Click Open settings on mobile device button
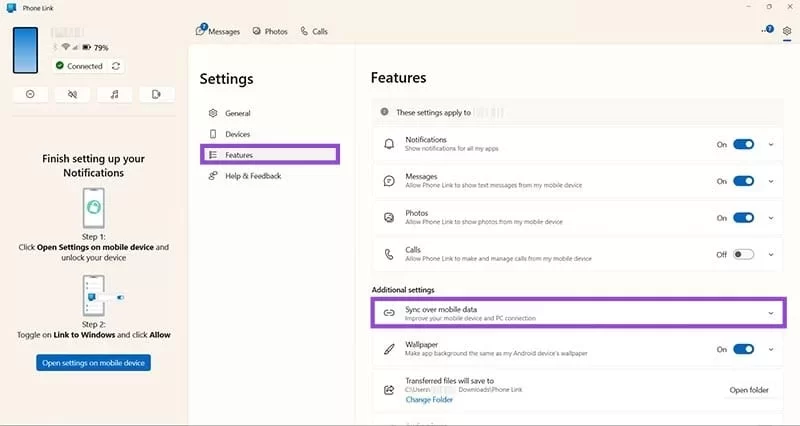The width and height of the screenshot is (800, 426). coord(93,362)
